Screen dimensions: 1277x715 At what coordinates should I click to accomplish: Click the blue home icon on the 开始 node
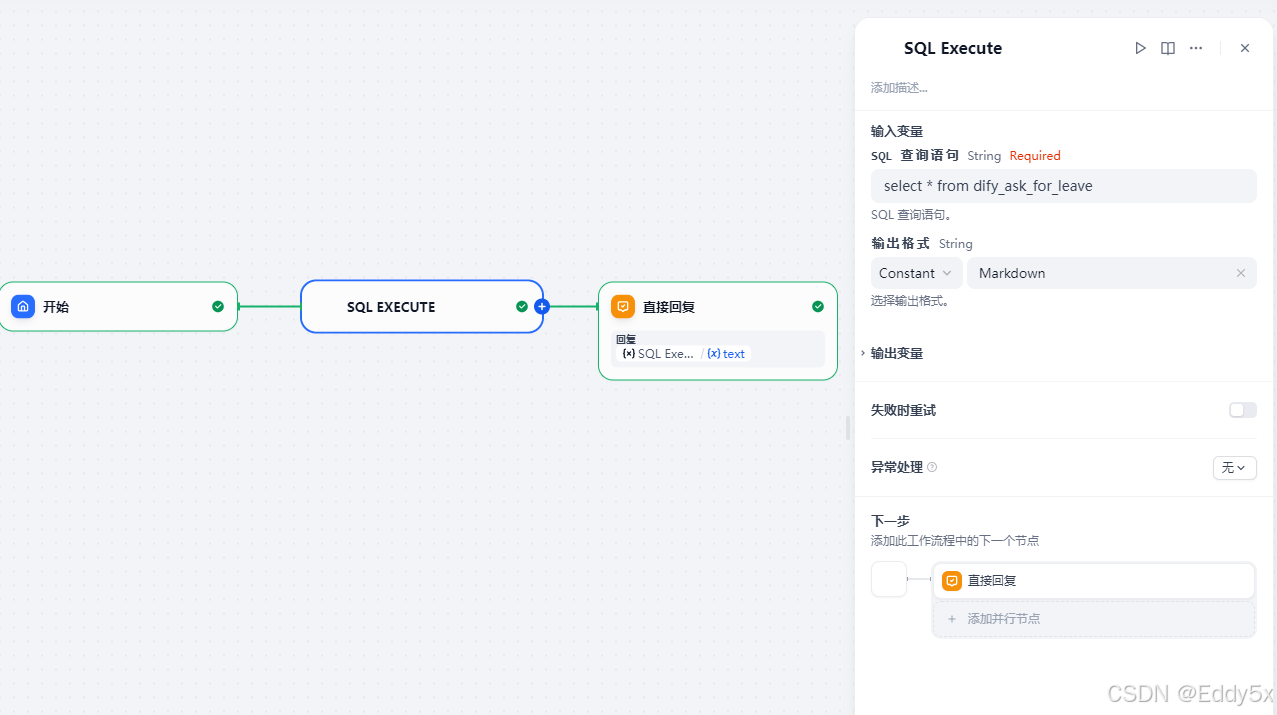[x=22, y=306]
